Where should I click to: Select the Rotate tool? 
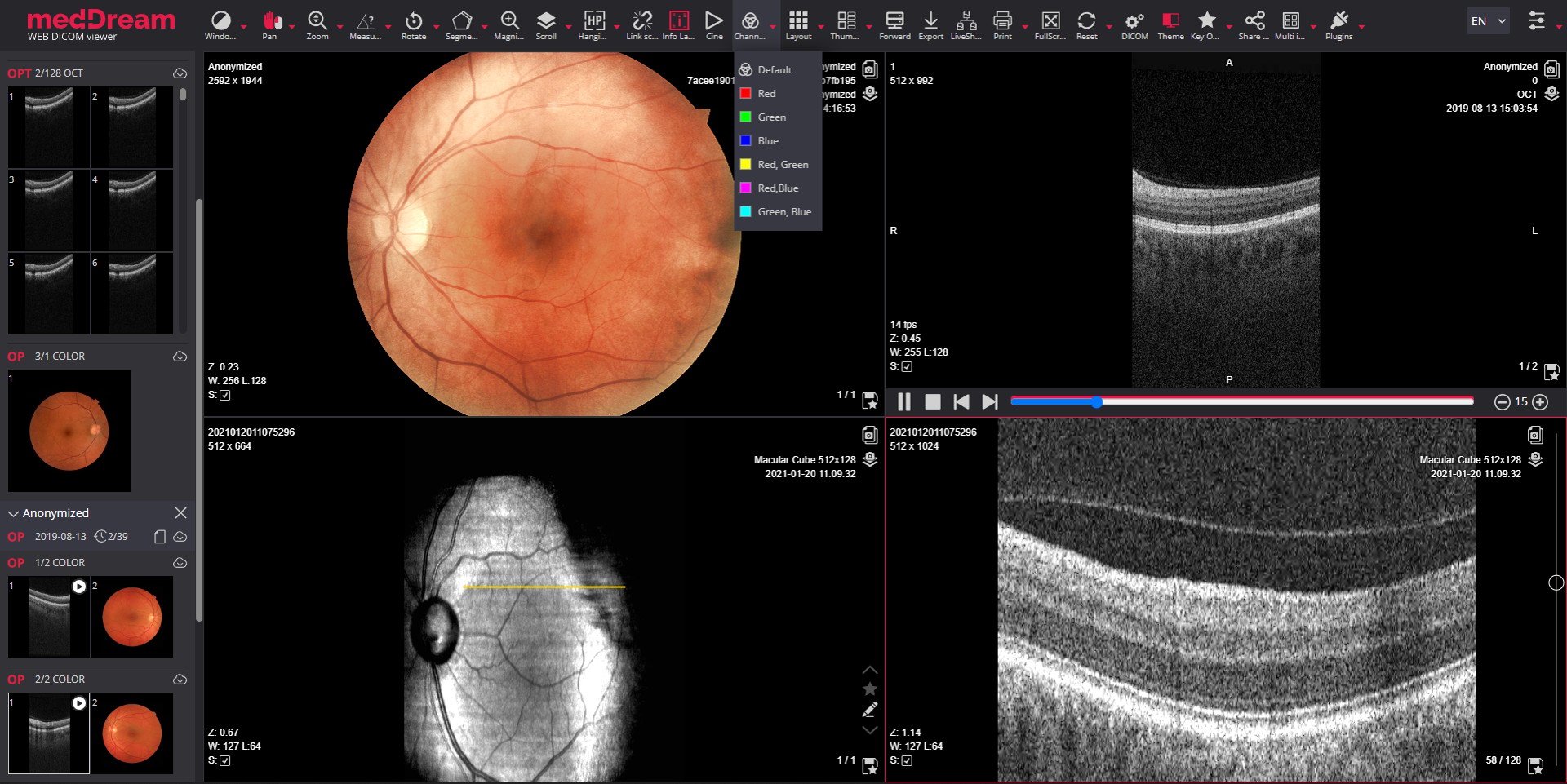414,24
